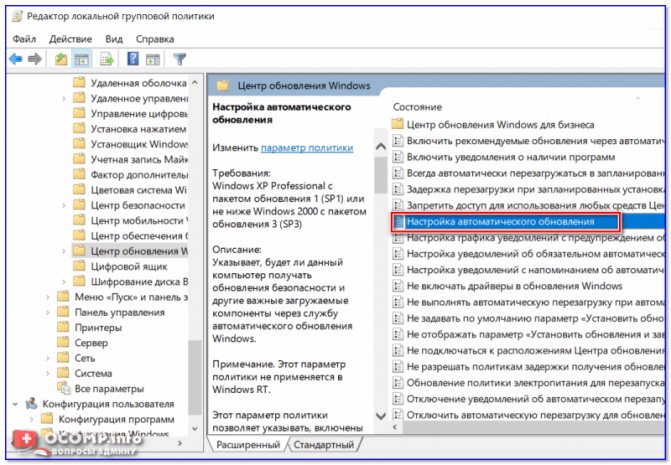Screen dimensions: 671x465
Task: Select policy Не подключаться к расположениям Центра обновления
Action: 528,350
